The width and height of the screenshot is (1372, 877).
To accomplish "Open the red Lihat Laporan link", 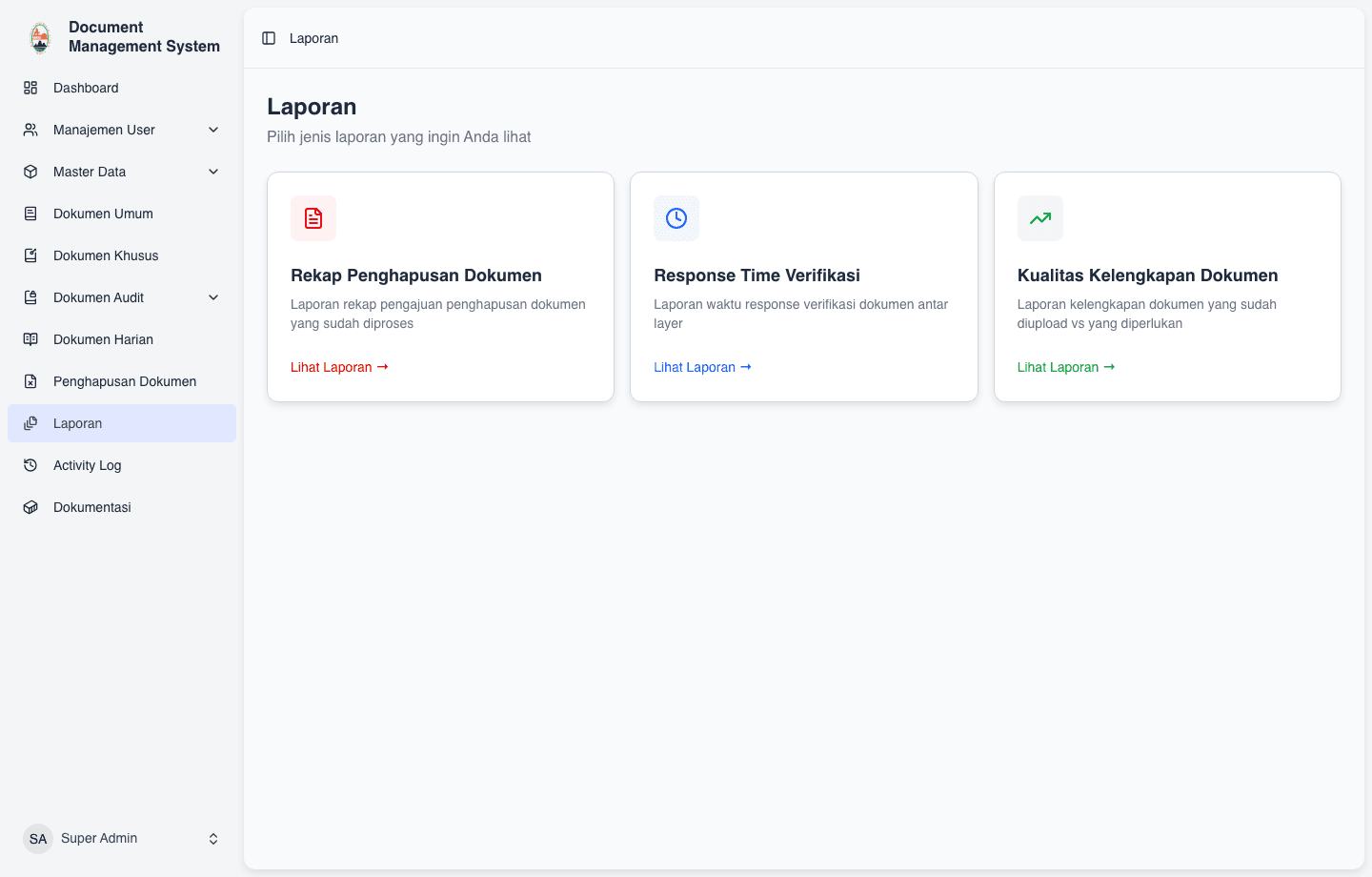I will coord(339,367).
